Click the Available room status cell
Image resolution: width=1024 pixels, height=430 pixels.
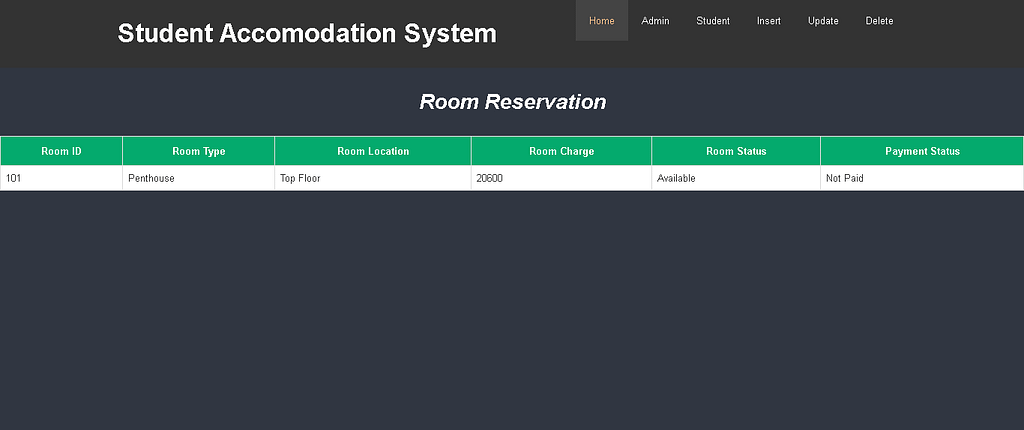coord(676,178)
